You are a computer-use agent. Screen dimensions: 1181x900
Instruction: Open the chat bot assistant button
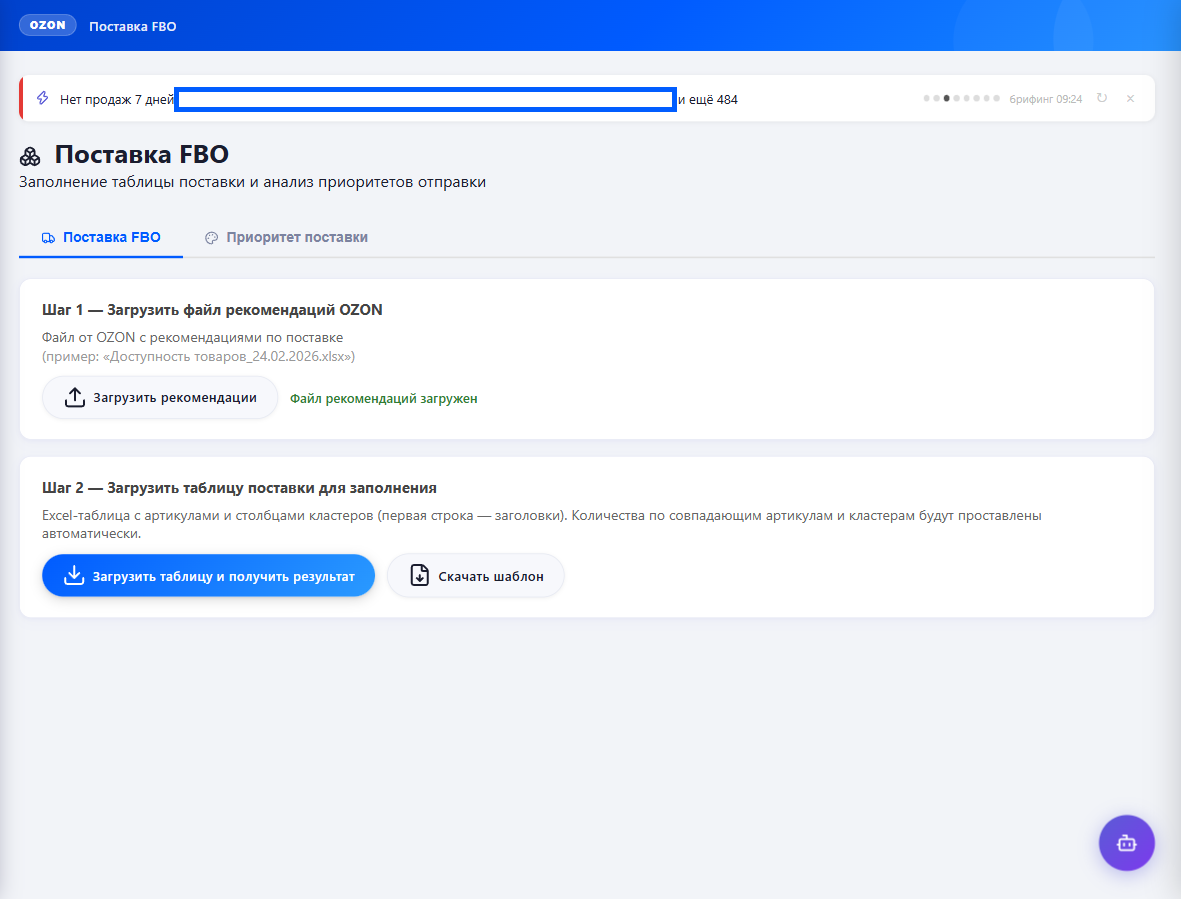(x=1126, y=843)
